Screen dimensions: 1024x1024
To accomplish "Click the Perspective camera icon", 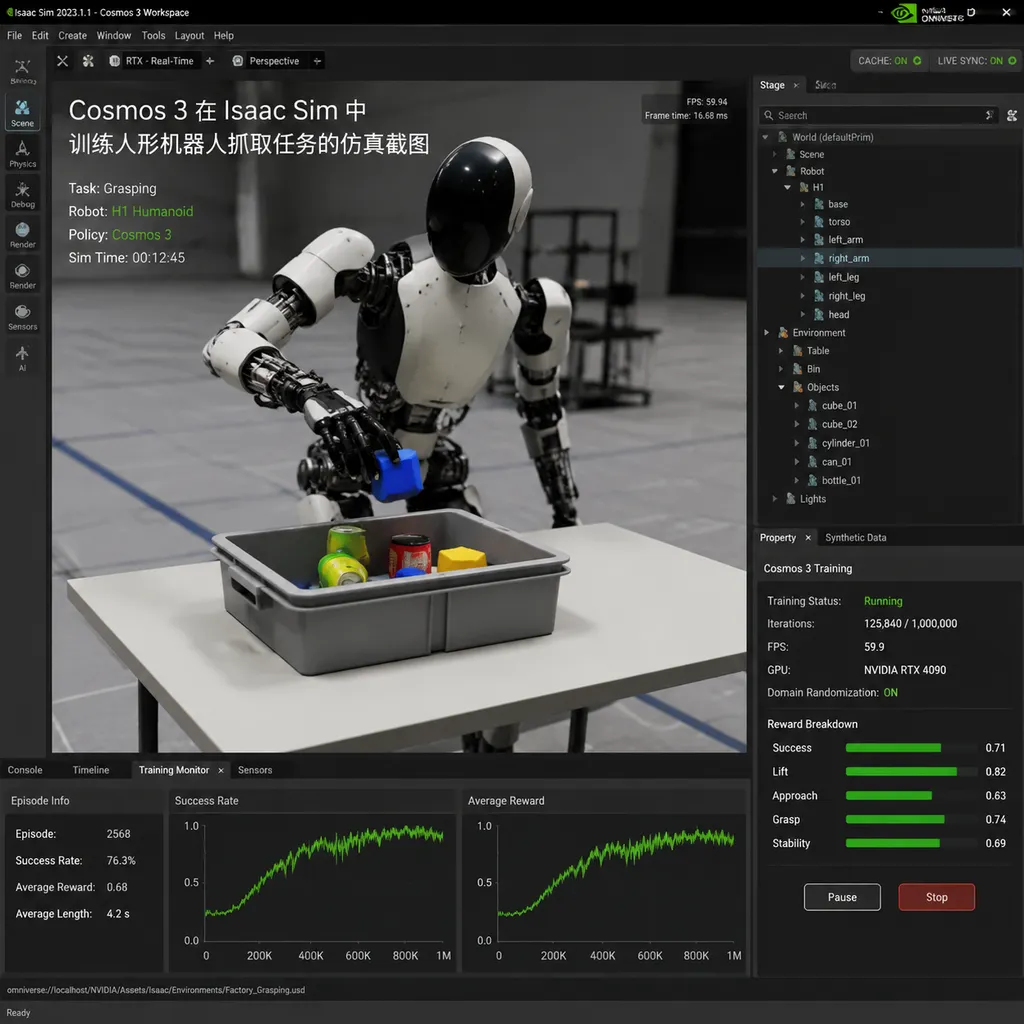I will [x=238, y=61].
